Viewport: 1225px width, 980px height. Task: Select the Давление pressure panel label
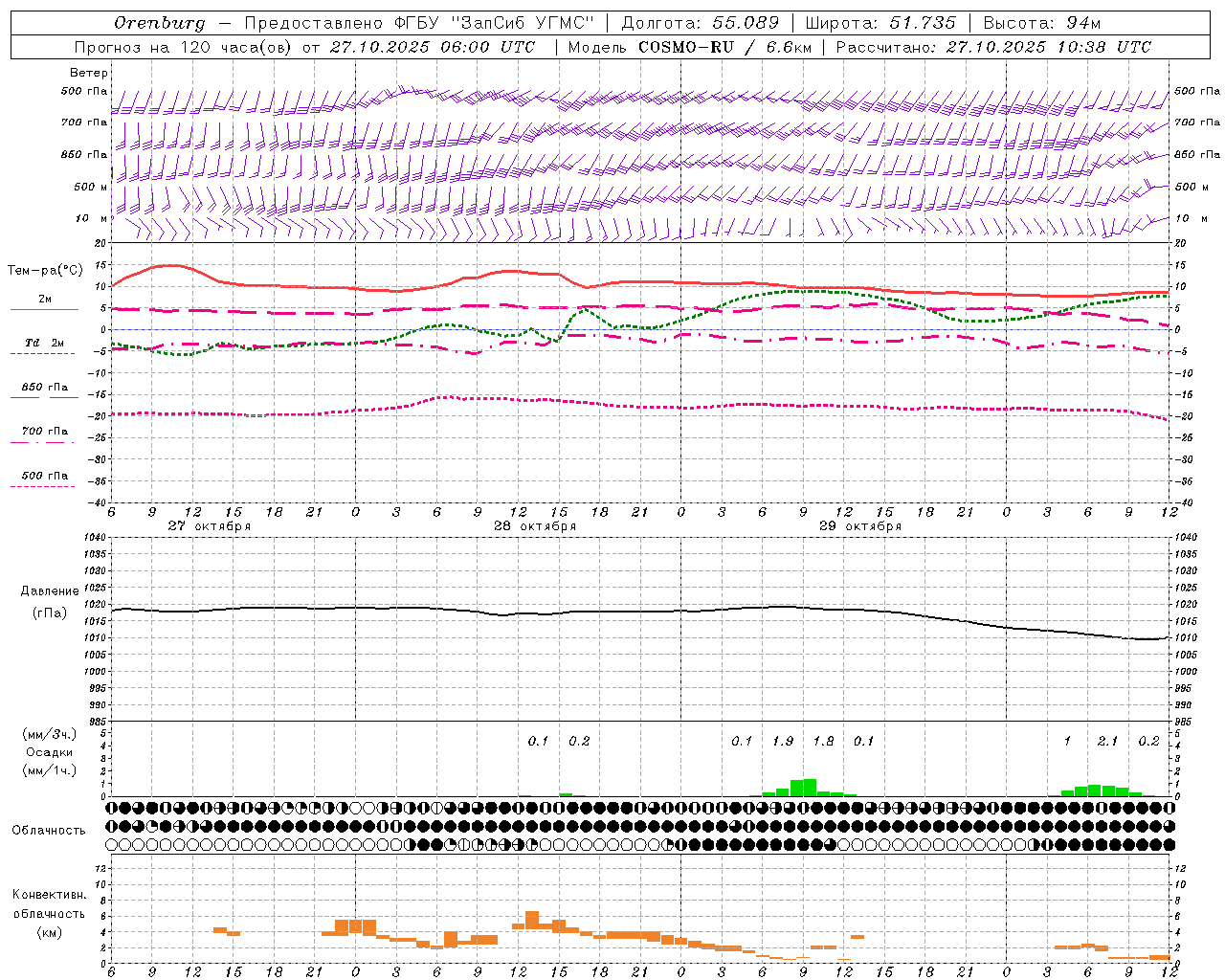(50, 591)
